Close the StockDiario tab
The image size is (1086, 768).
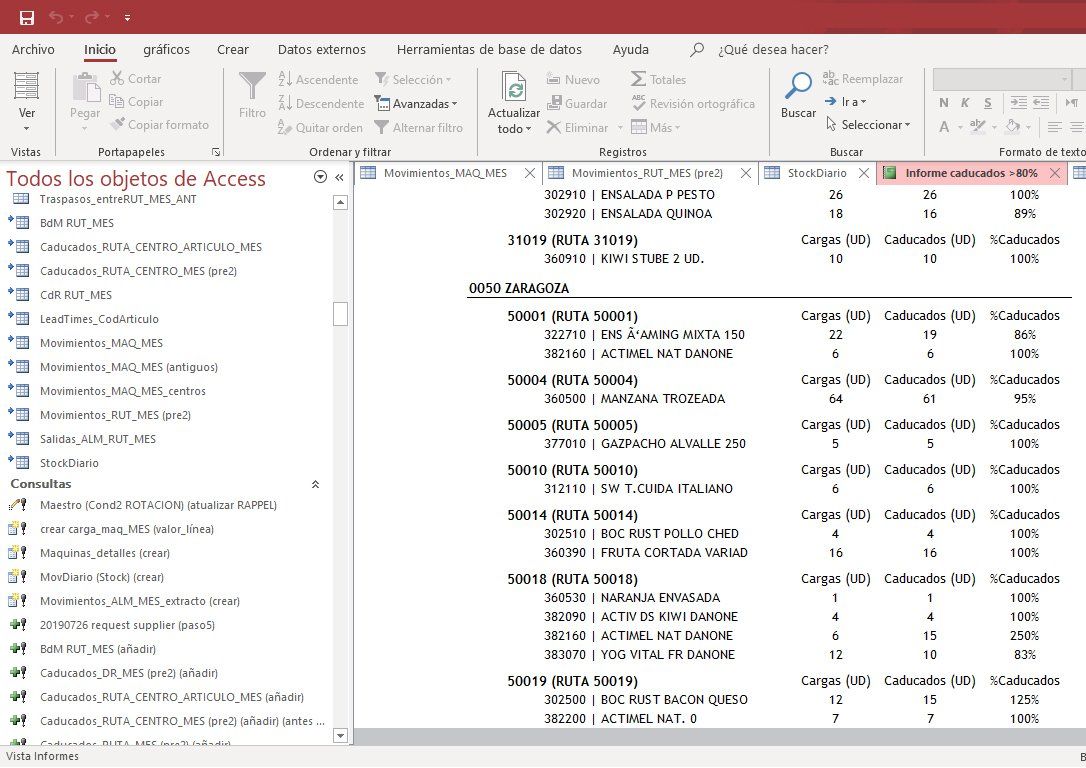864,173
